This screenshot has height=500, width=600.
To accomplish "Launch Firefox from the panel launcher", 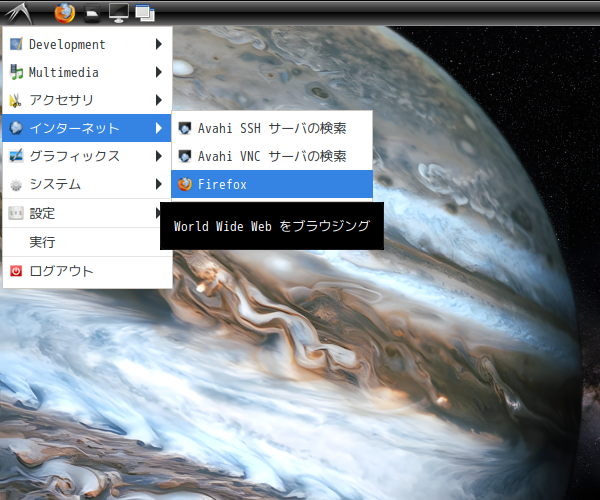I will pyautogui.click(x=65, y=13).
